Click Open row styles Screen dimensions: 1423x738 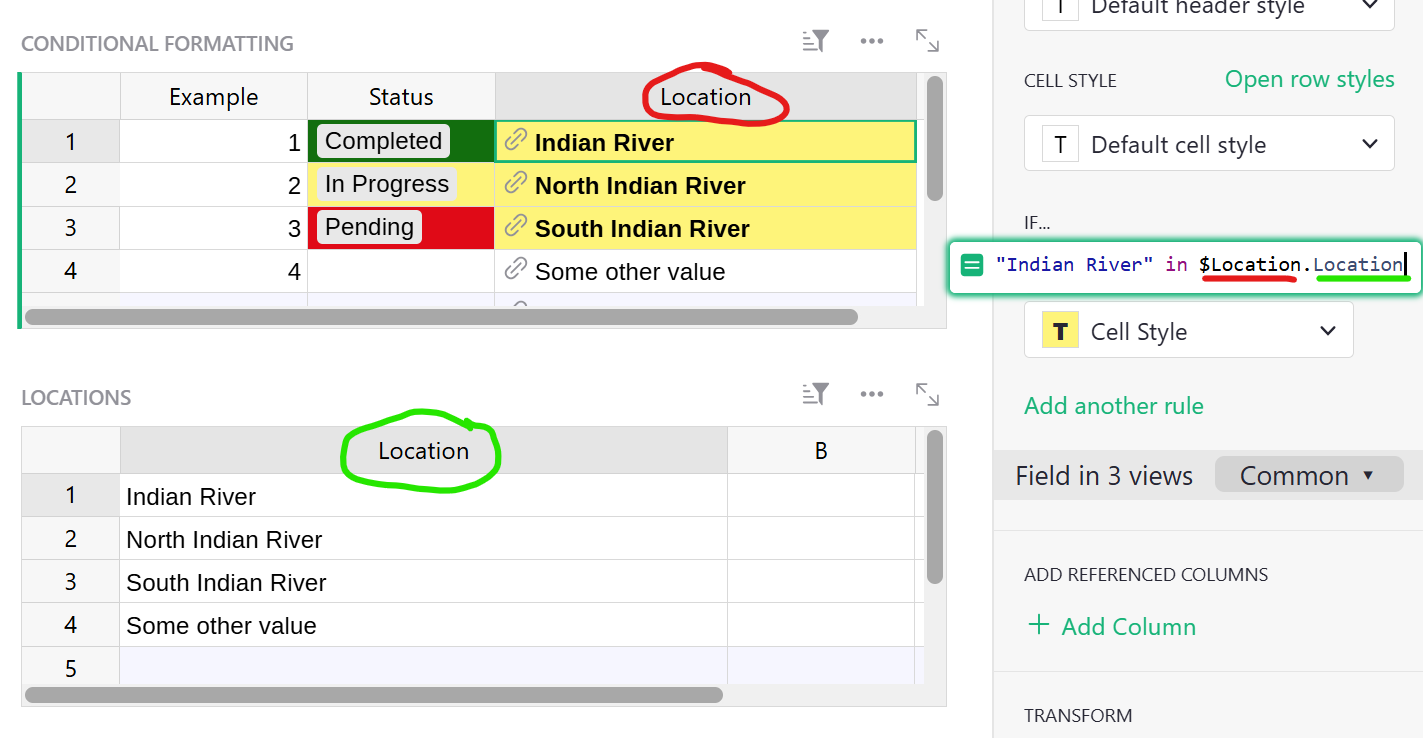tap(1309, 79)
